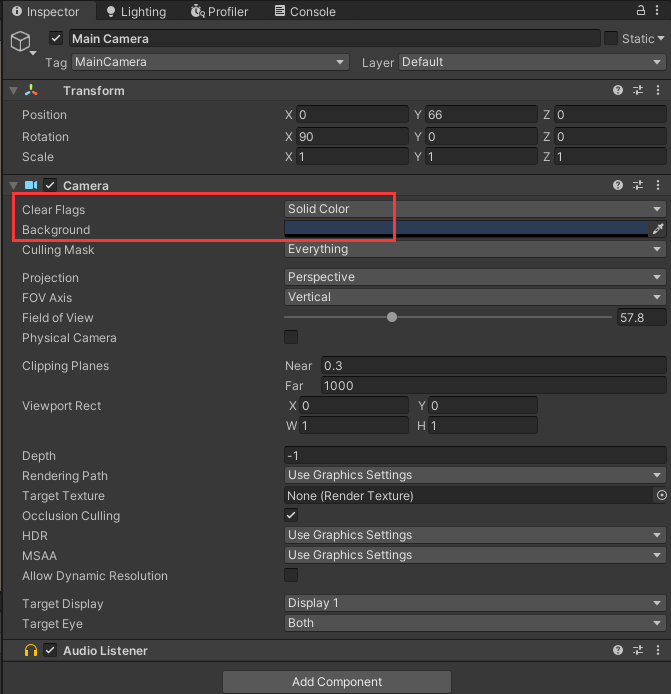Click the Rotation X field
The width and height of the screenshot is (671, 694).
coord(352,136)
